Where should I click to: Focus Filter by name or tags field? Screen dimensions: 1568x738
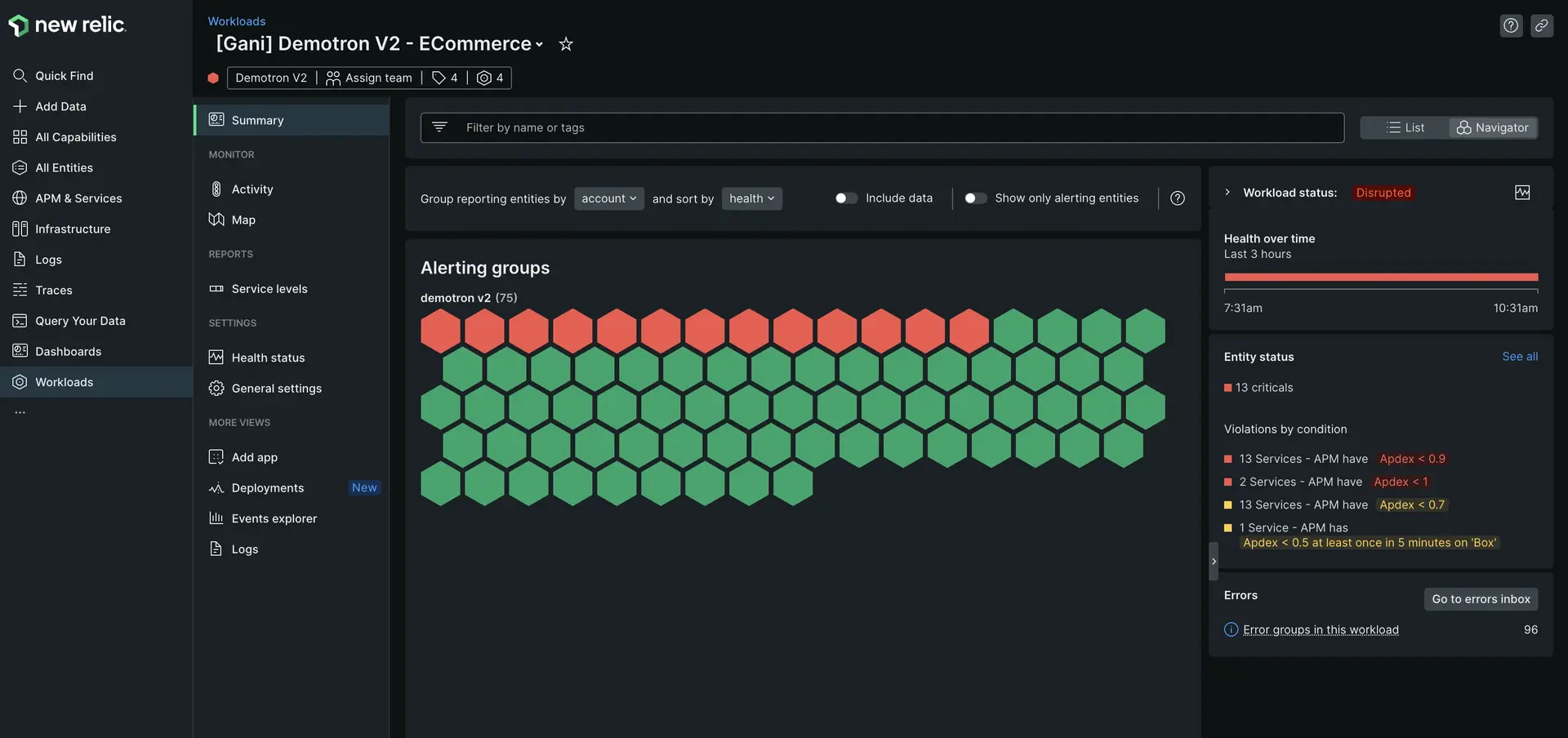[882, 127]
